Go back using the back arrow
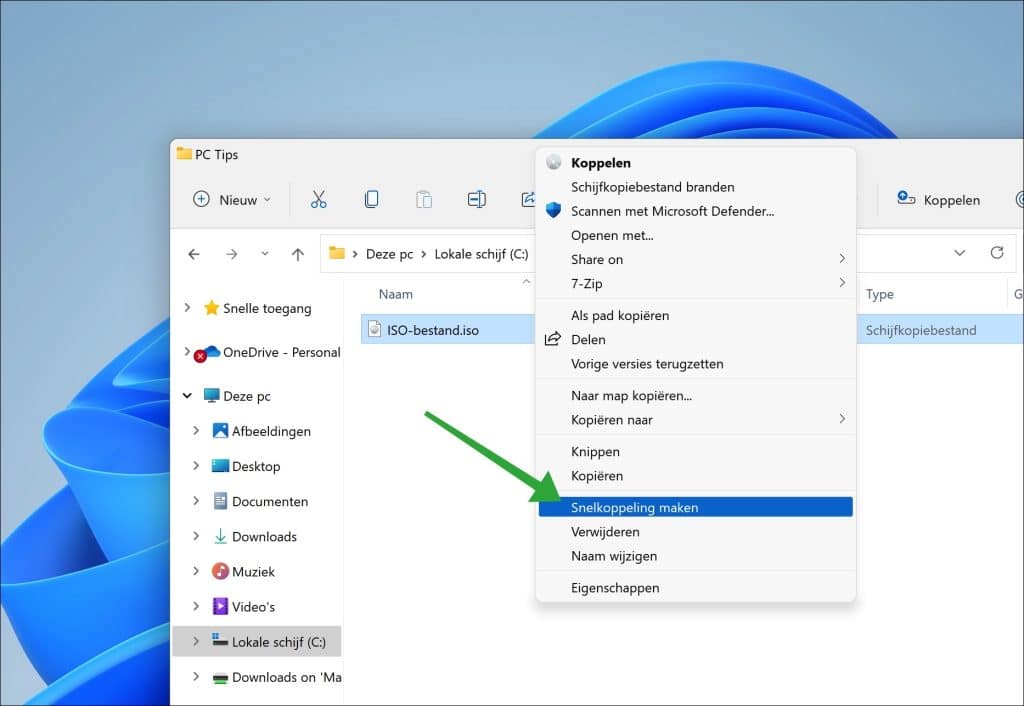 click(x=194, y=254)
